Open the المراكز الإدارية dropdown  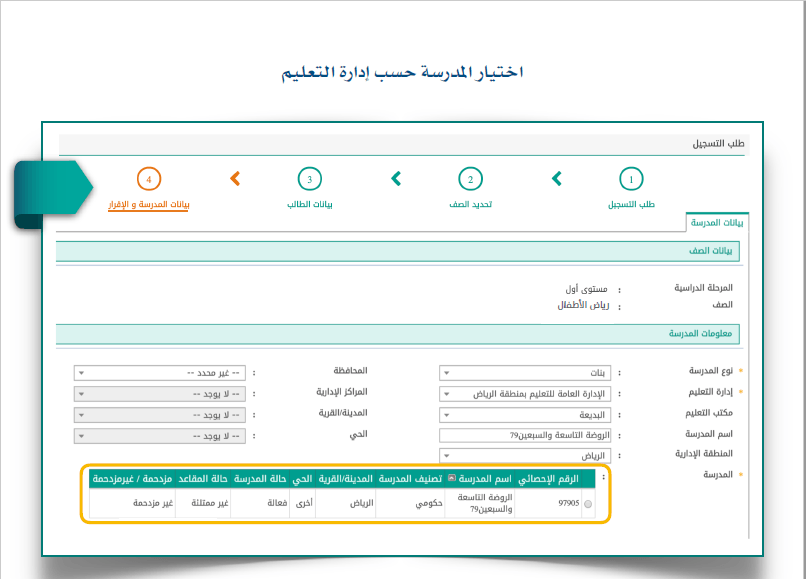click(160, 394)
